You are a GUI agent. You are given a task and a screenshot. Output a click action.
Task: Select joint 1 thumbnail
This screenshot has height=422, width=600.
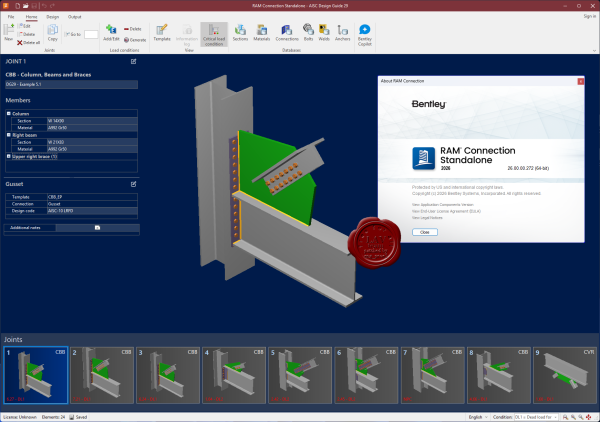pos(36,375)
